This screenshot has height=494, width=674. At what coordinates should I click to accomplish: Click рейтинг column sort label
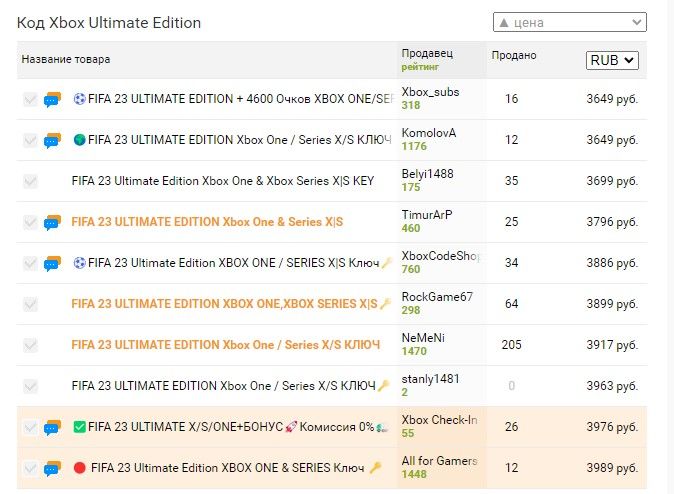coord(420,67)
